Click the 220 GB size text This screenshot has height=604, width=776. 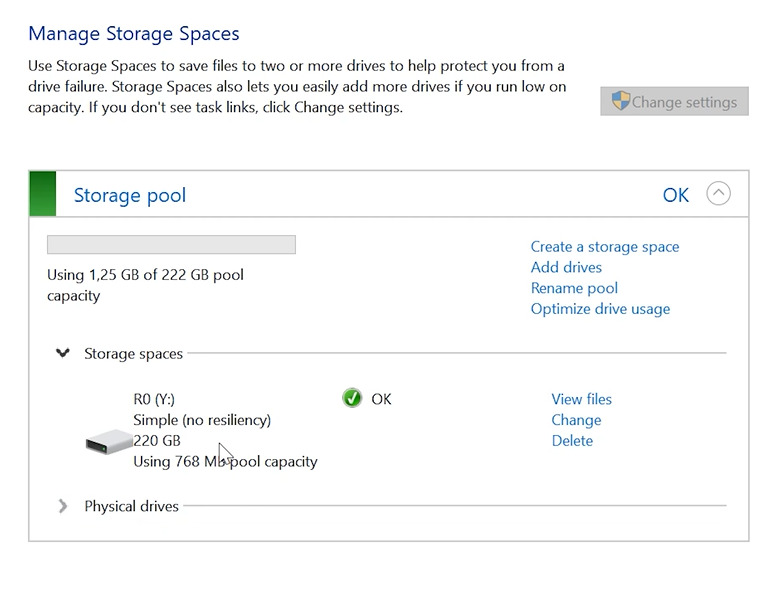point(157,441)
